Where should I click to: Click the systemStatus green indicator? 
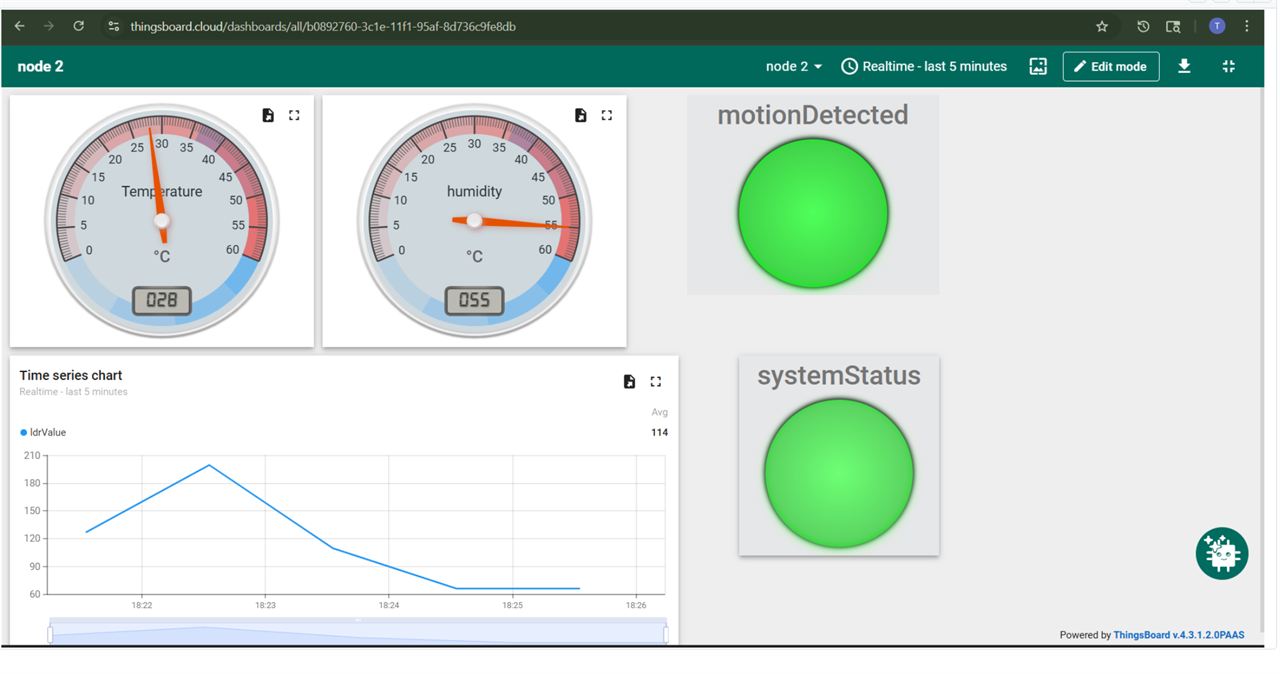pos(839,473)
